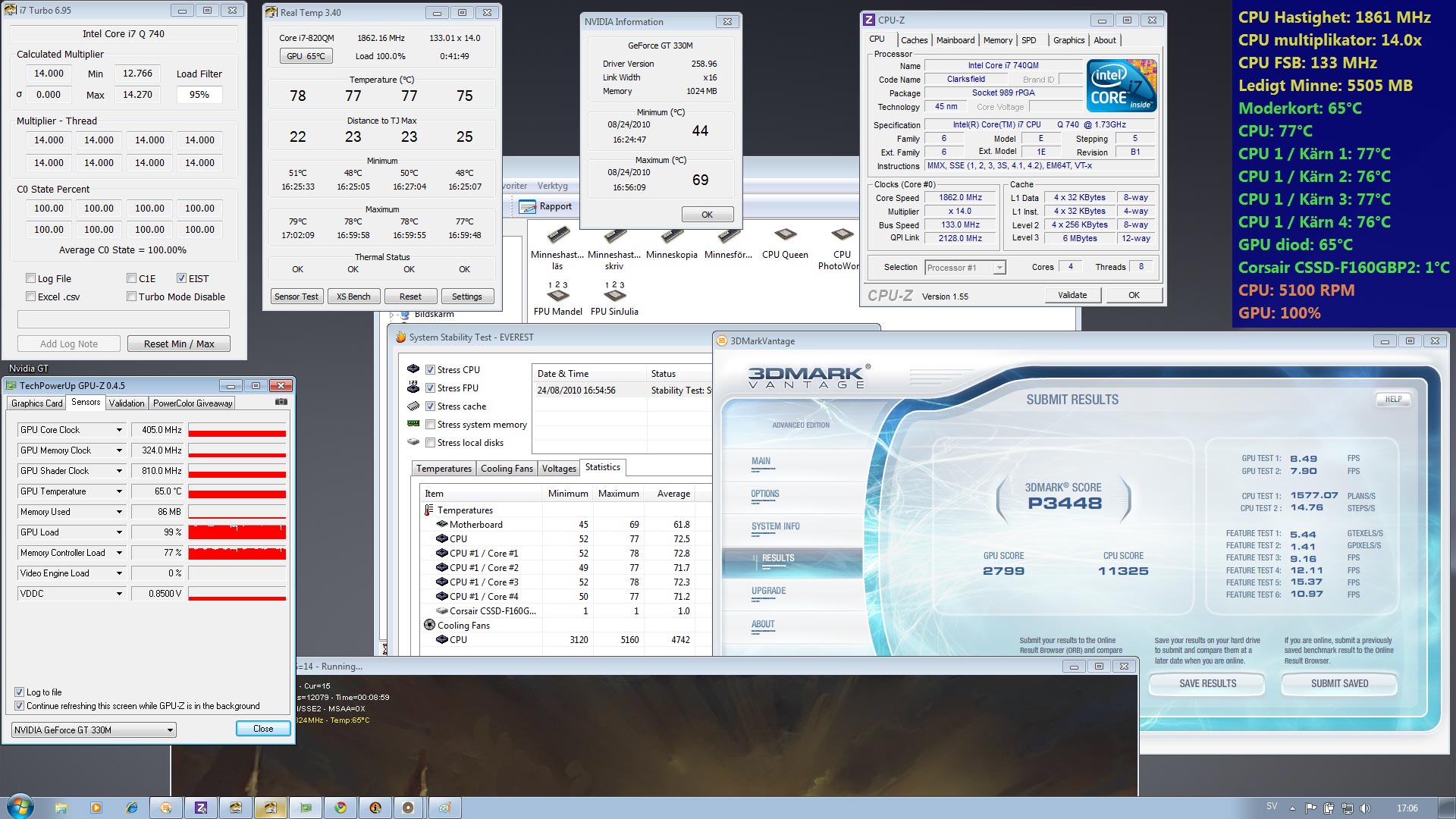Click the GPU Temperature red sensor graph
The height and width of the screenshot is (819, 1456).
pyautogui.click(x=237, y=491)
